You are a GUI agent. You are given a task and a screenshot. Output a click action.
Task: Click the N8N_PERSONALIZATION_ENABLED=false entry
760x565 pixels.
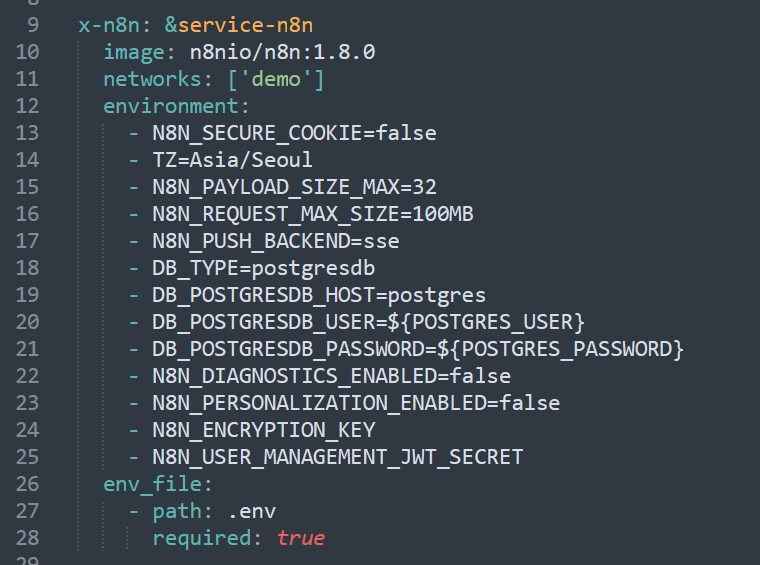pos(355,403)
